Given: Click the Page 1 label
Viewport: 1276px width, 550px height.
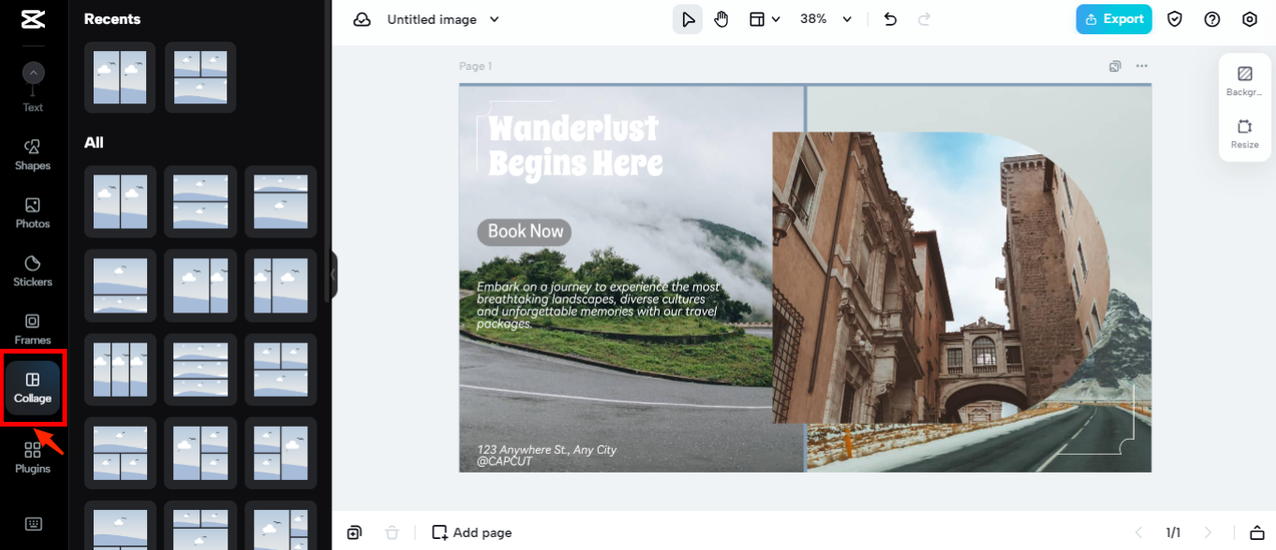Looking at the screenshot, I should [x=476, y=66].
